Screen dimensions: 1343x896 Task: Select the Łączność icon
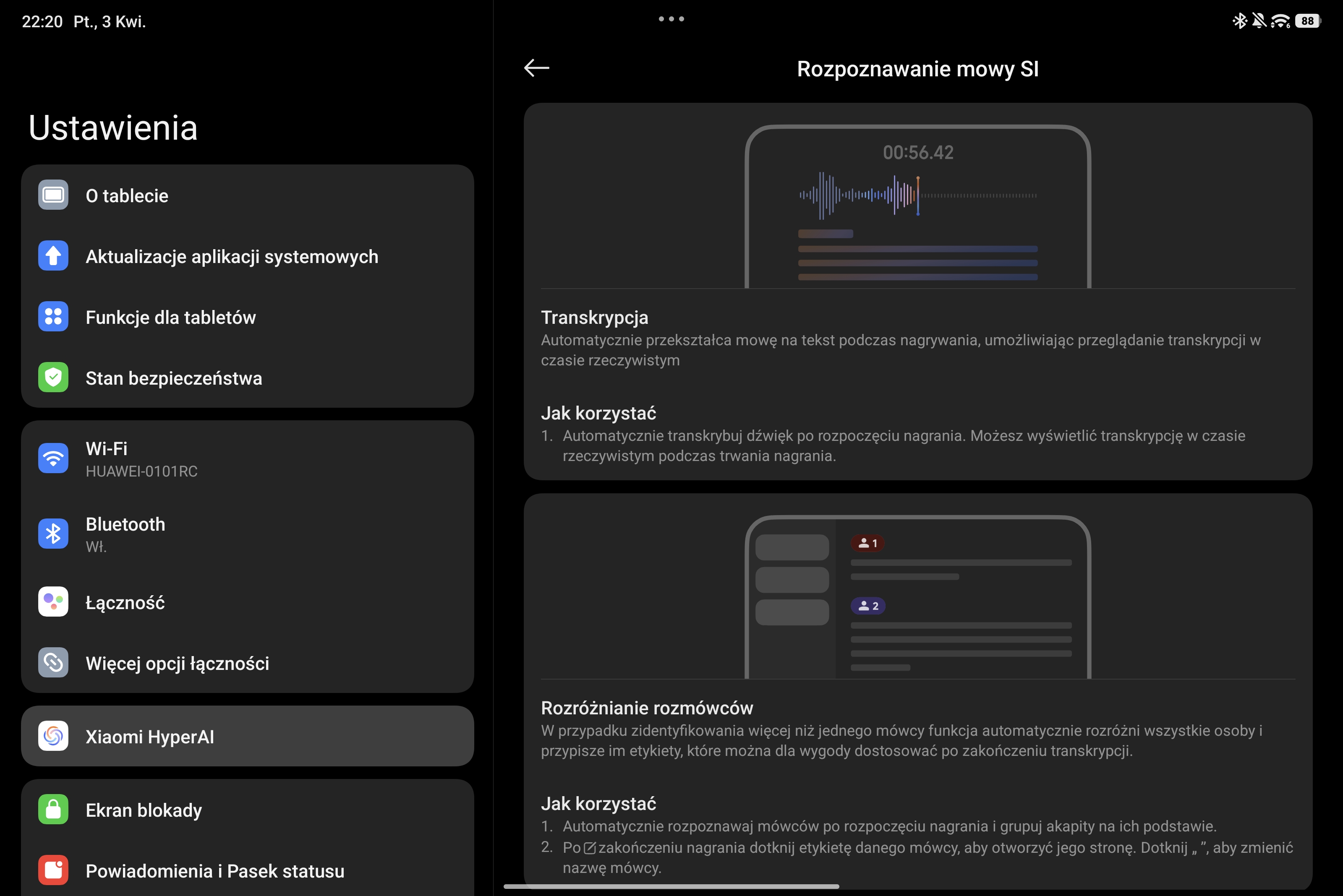click(x=53, y=602)
